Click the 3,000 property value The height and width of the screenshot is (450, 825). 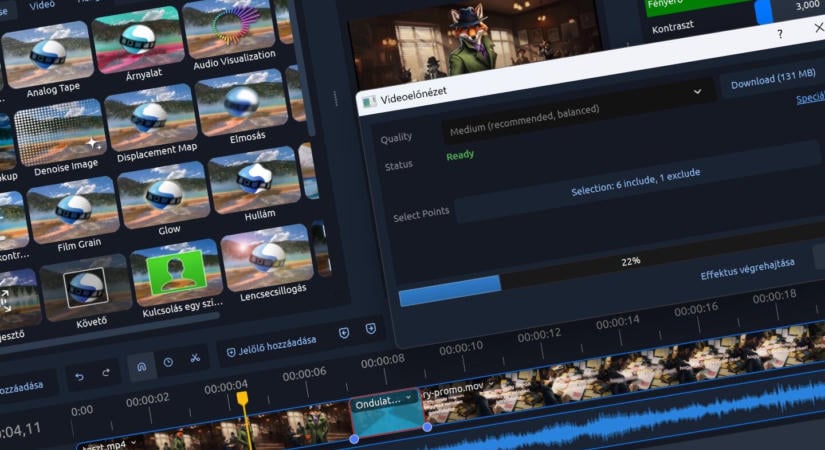point(808,5)
